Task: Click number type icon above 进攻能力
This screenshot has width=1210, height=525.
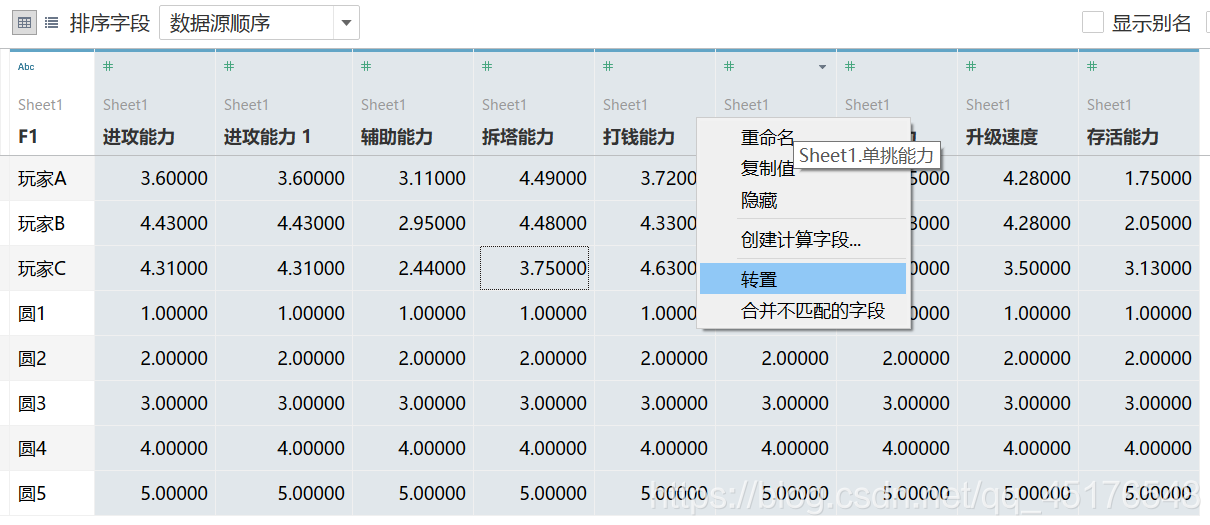Action: tap(108, 67)
